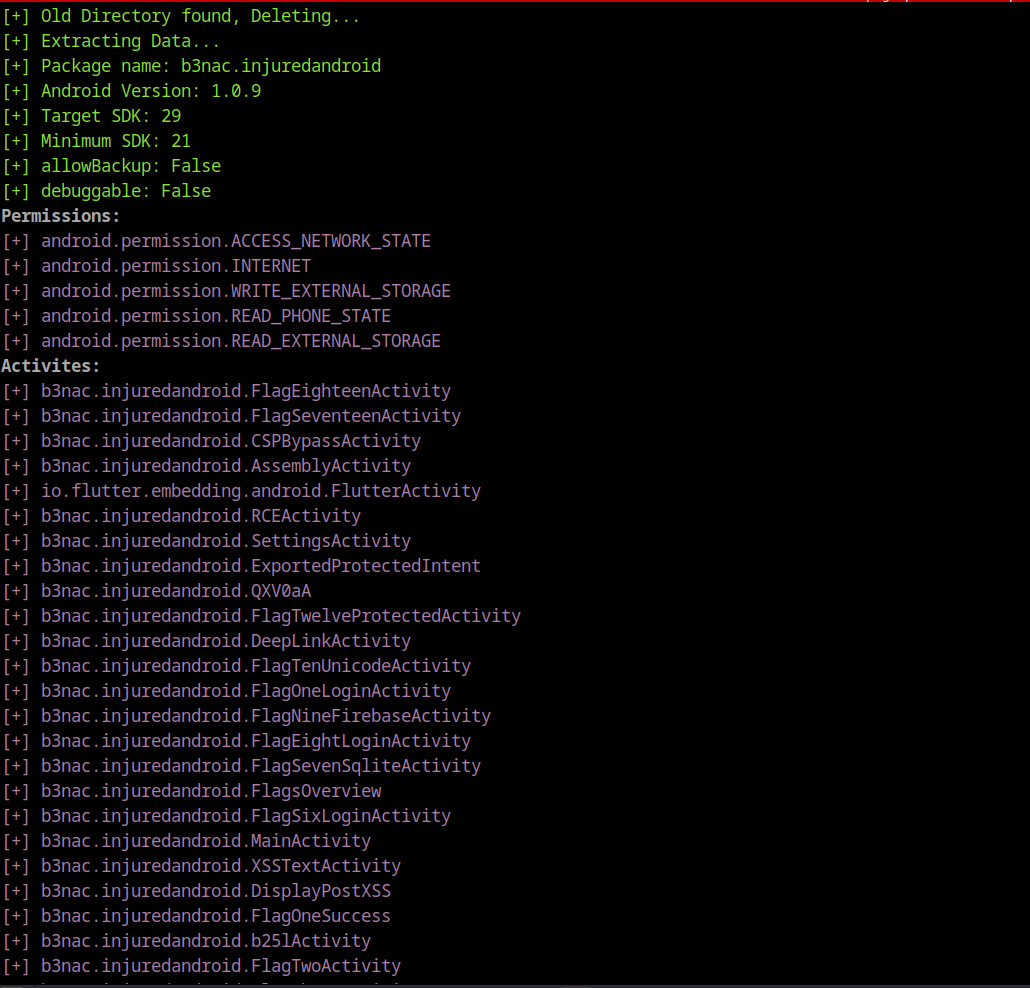Click the 'Permissions:' heading

tap(60, 215)
